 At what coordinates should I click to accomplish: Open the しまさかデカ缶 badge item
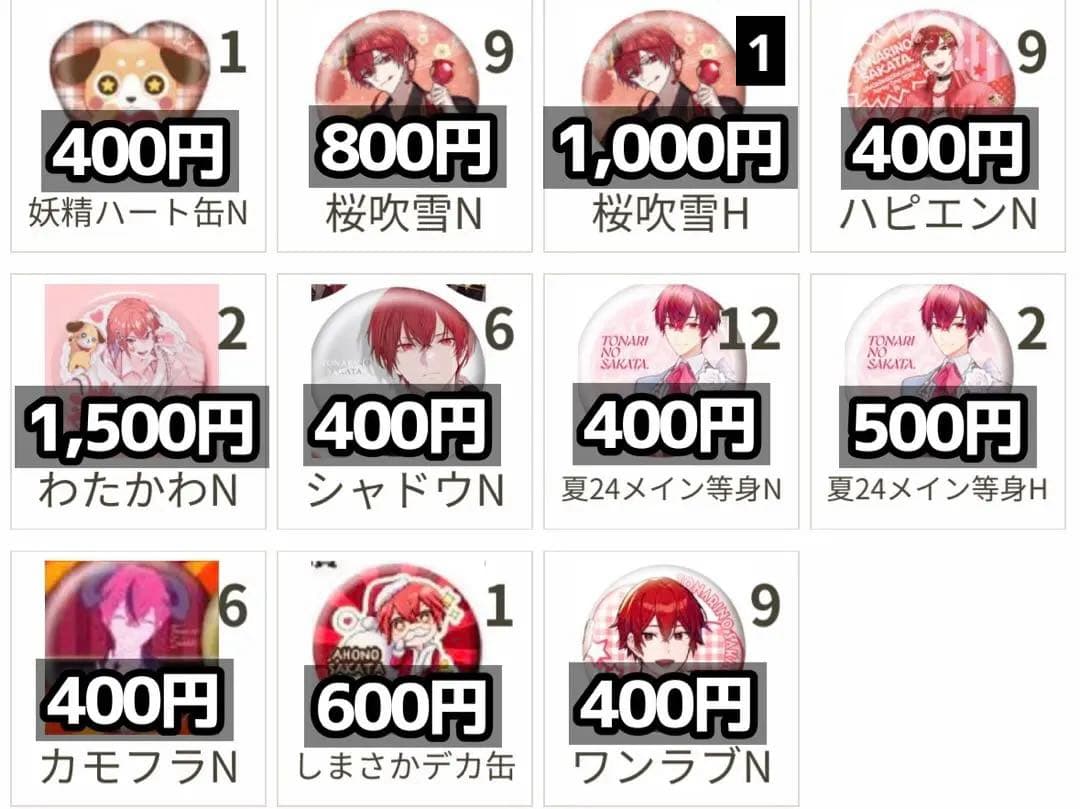[x=398, y=615]
